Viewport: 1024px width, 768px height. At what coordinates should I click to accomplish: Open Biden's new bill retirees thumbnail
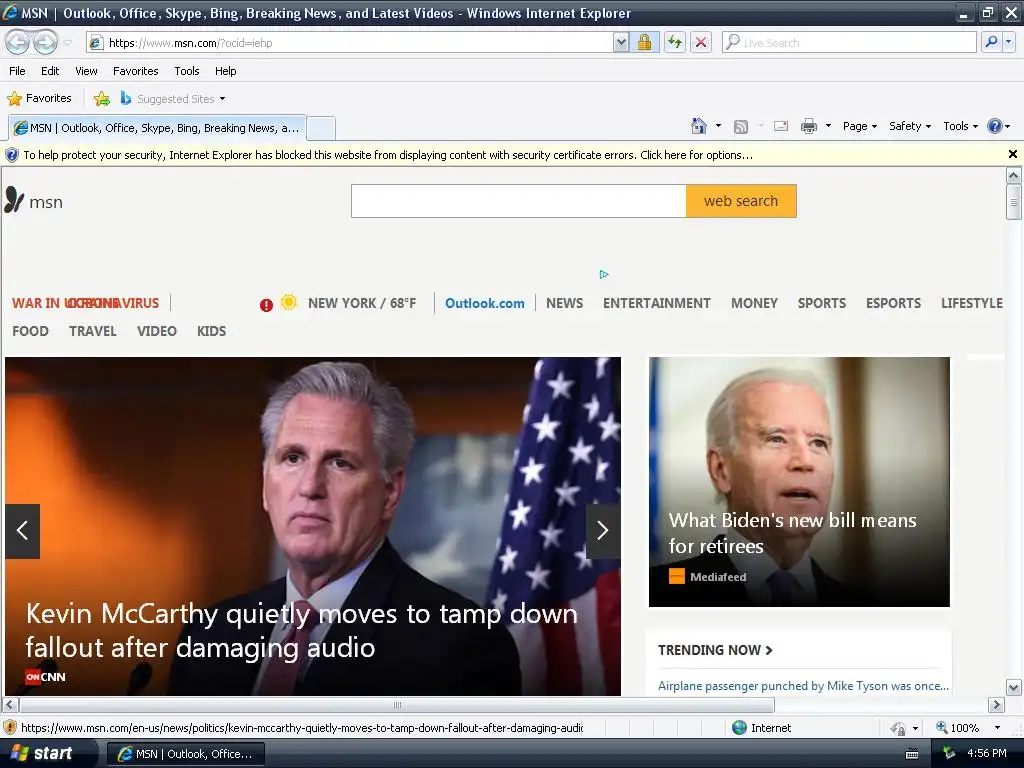tap(799, 481)
